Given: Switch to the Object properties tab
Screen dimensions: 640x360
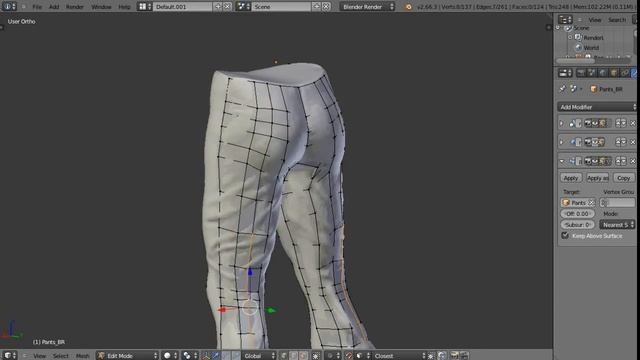Looking at the screenshot, I should tap(613, 73).
